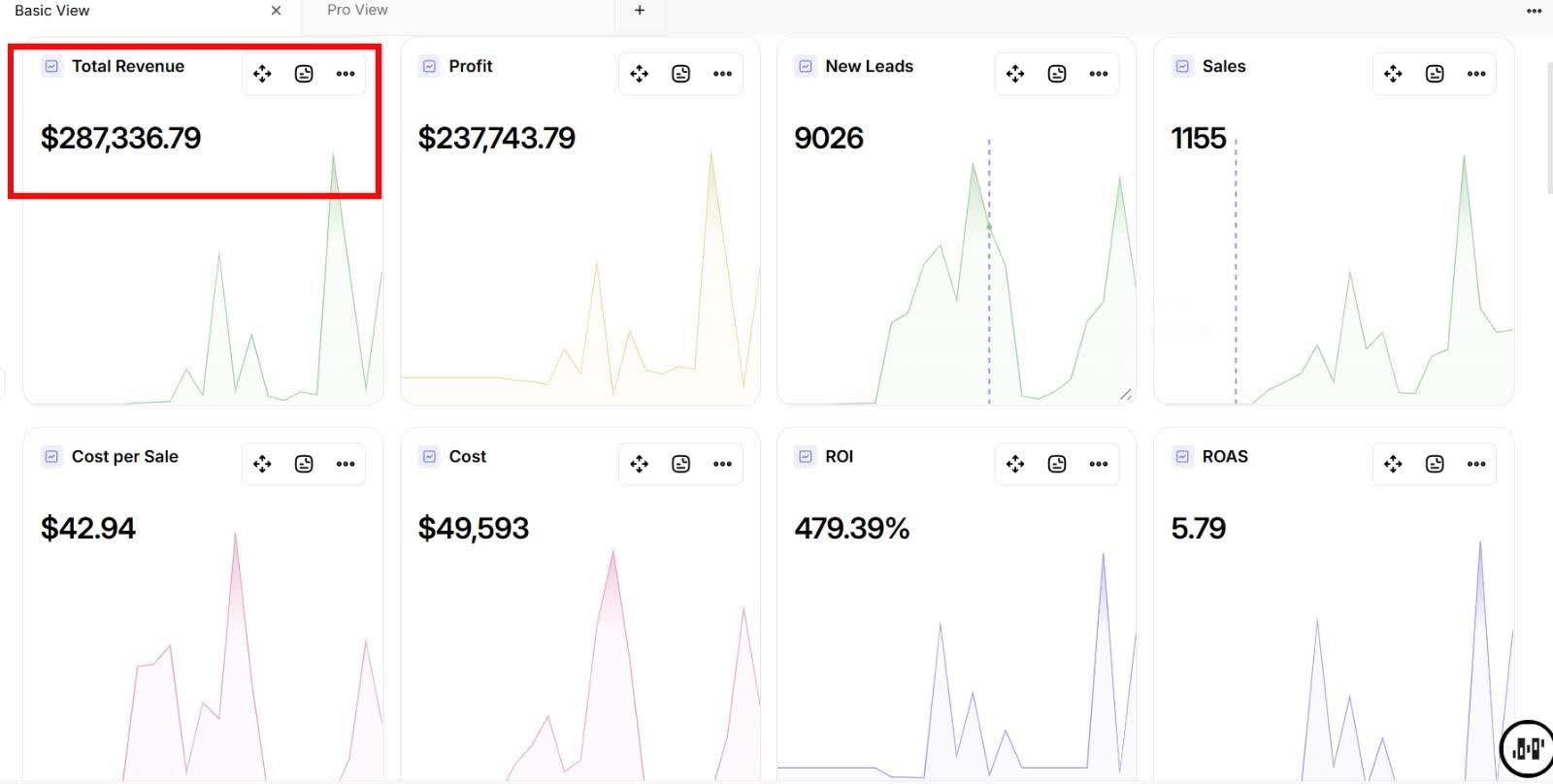This screenshot has width=1553, height=784.
Task: Click the 9026 new leads value
Action: pyautogui.click(x=829, y=139)
